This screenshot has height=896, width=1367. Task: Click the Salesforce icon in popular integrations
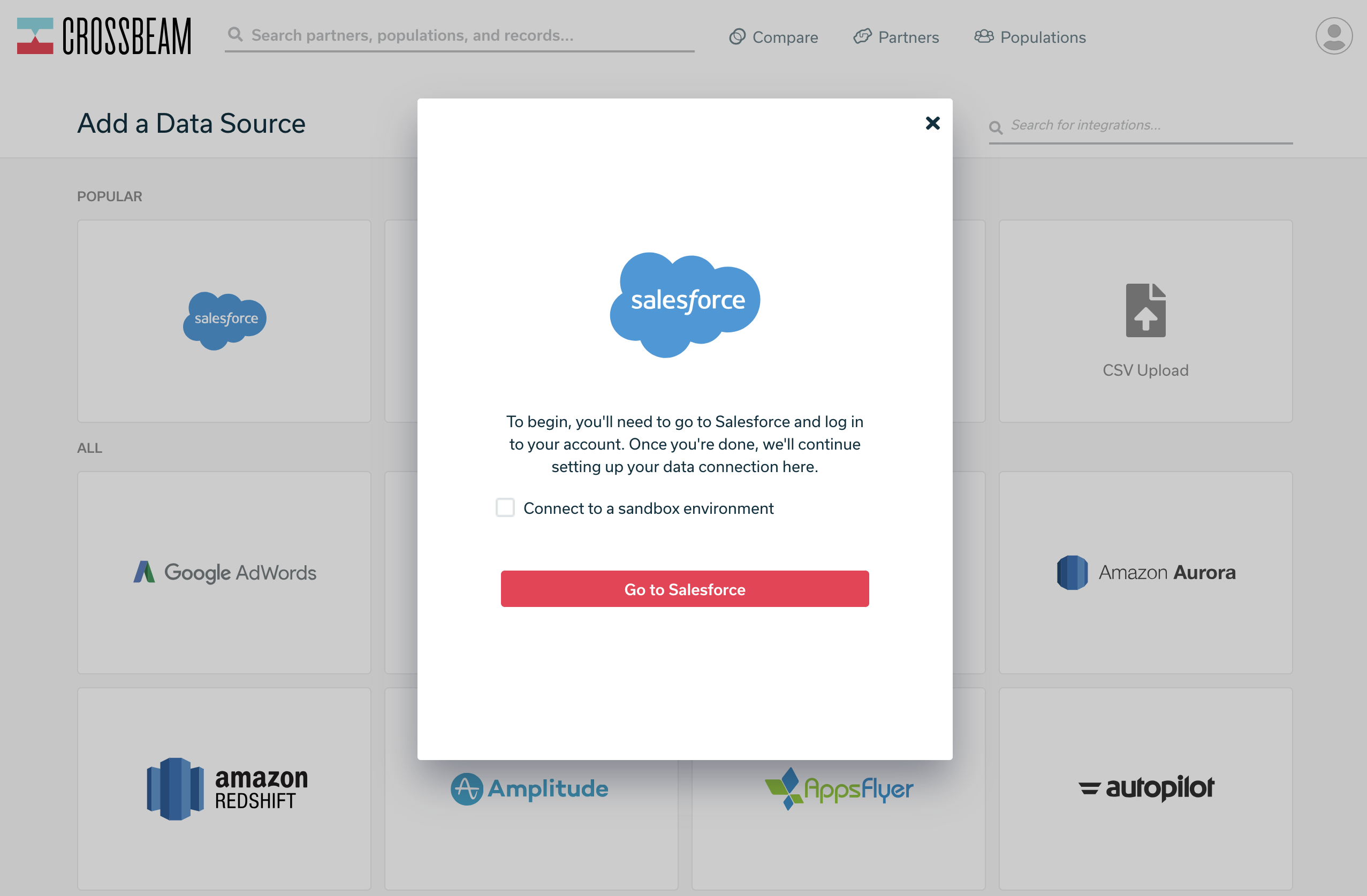(224, 318)
